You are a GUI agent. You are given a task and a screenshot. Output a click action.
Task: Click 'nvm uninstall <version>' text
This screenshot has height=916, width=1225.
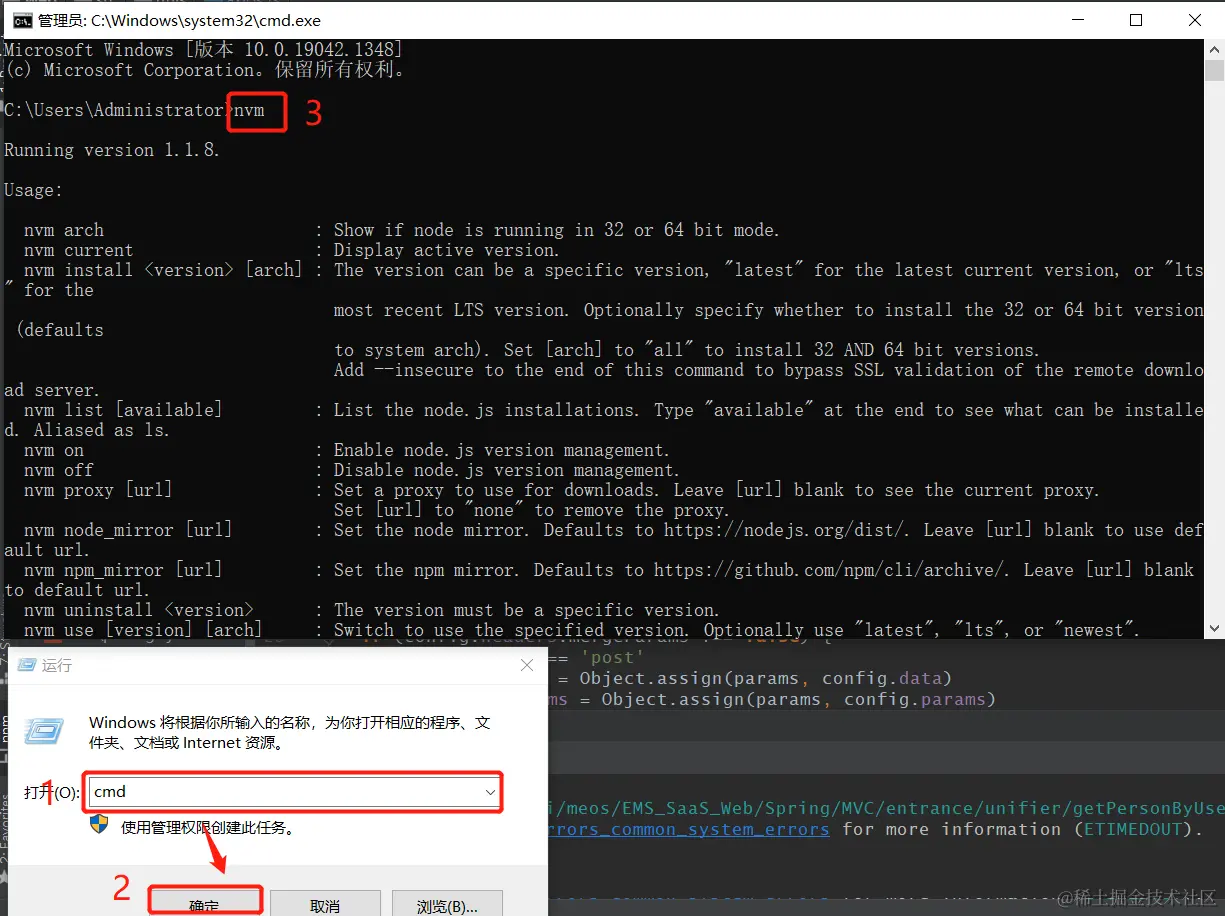139,610
